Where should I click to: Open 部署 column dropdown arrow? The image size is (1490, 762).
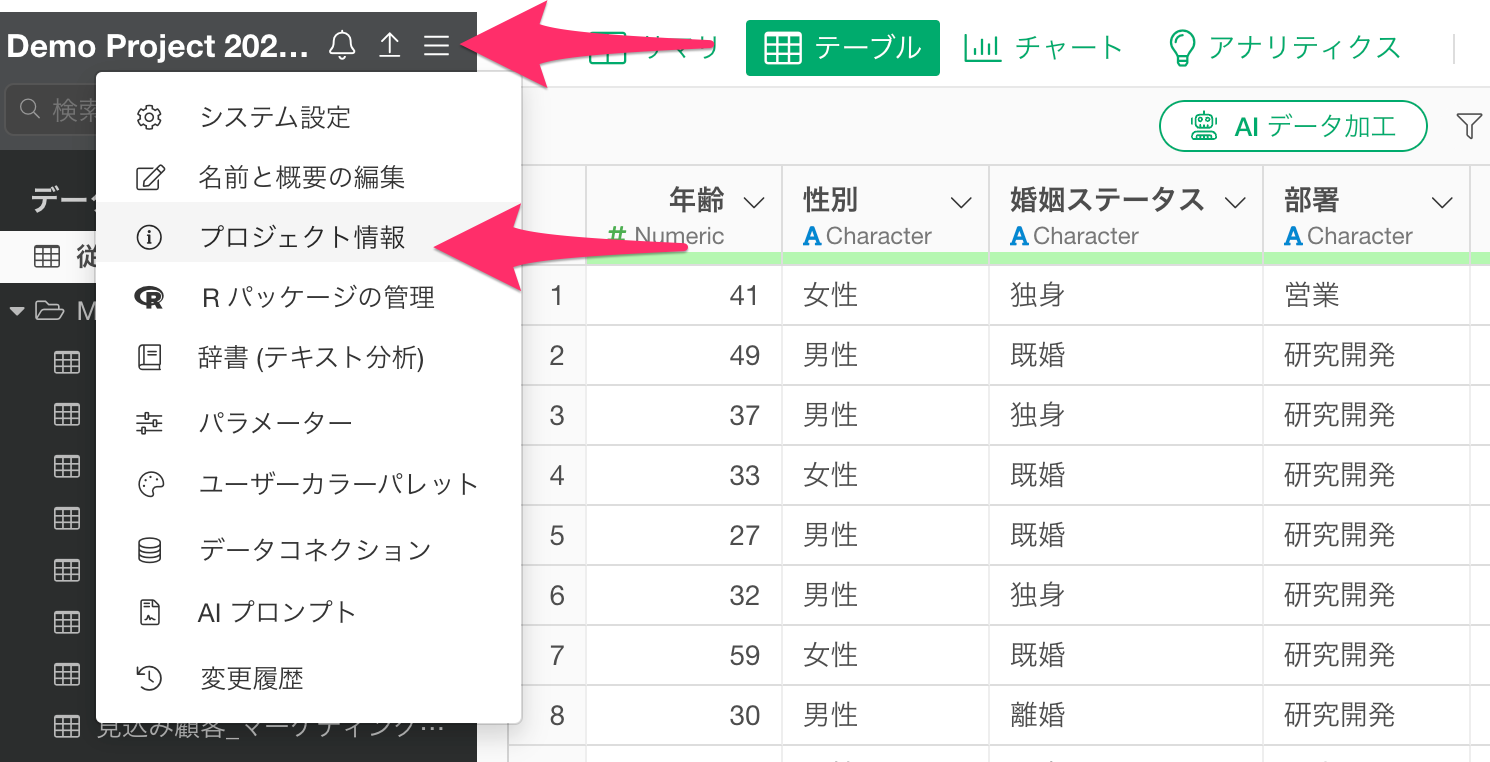click(x=1442, y=203)
